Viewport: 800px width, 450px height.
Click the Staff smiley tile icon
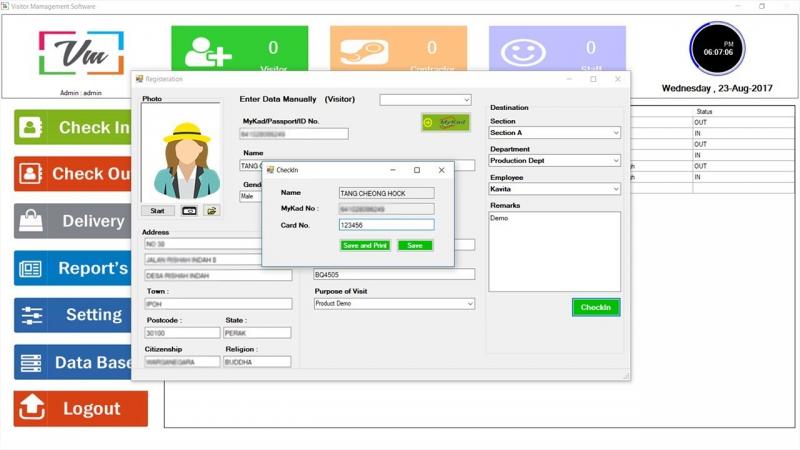click(x=523, y=52)
